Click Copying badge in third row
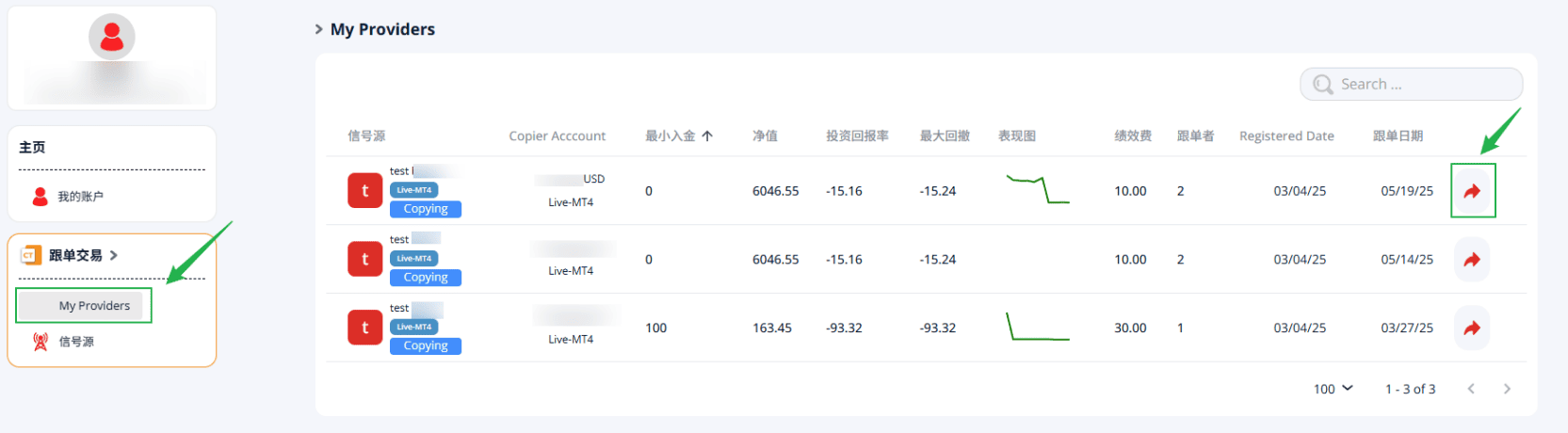Viewport: 1568px width, 433px height. [426, 346]
